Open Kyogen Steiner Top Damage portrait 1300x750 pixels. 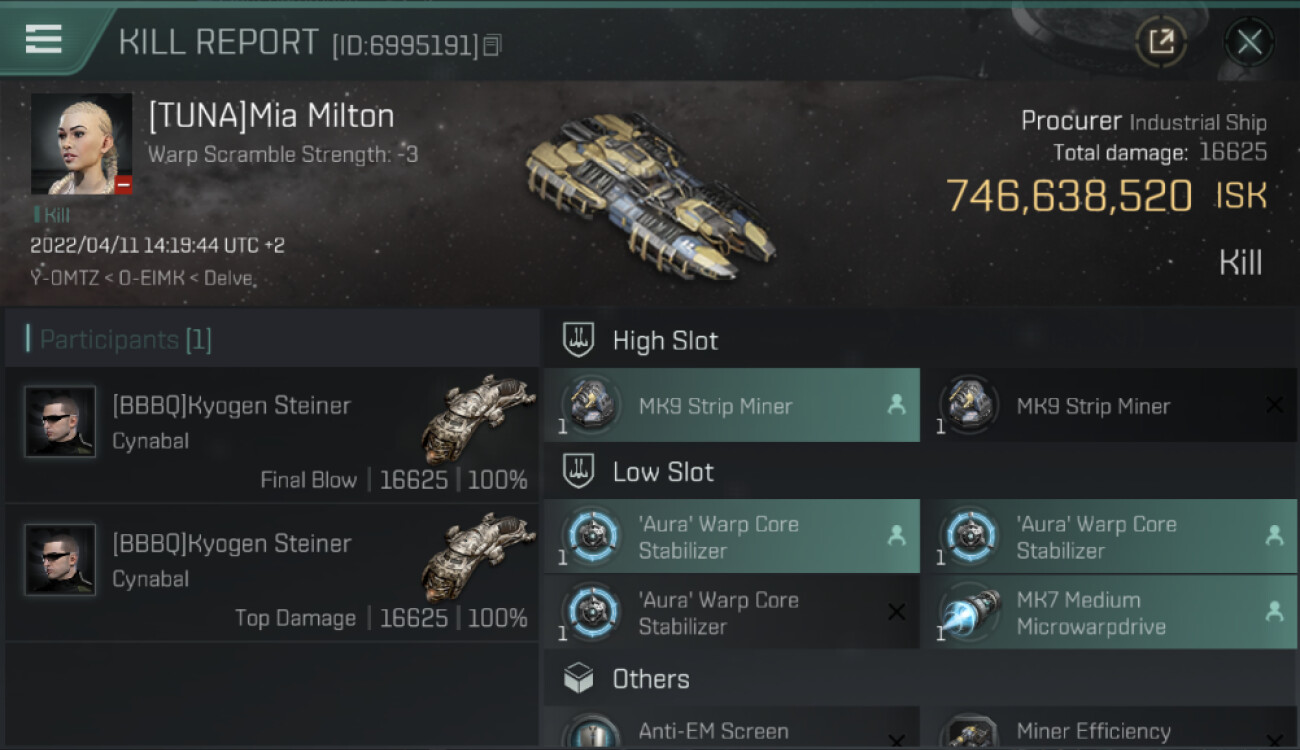coord(61,560)
